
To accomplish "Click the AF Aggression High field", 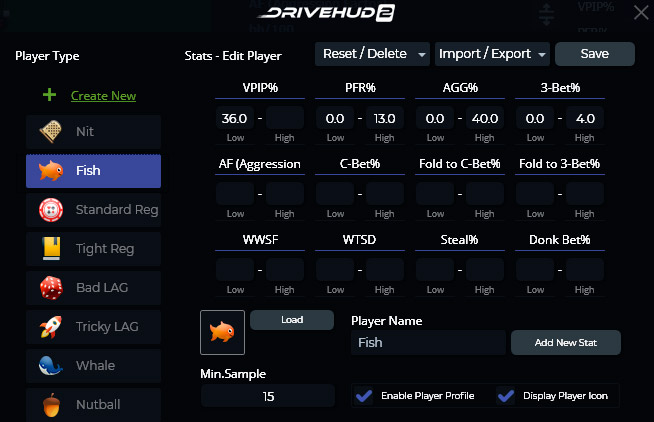I will click(285, 193).
